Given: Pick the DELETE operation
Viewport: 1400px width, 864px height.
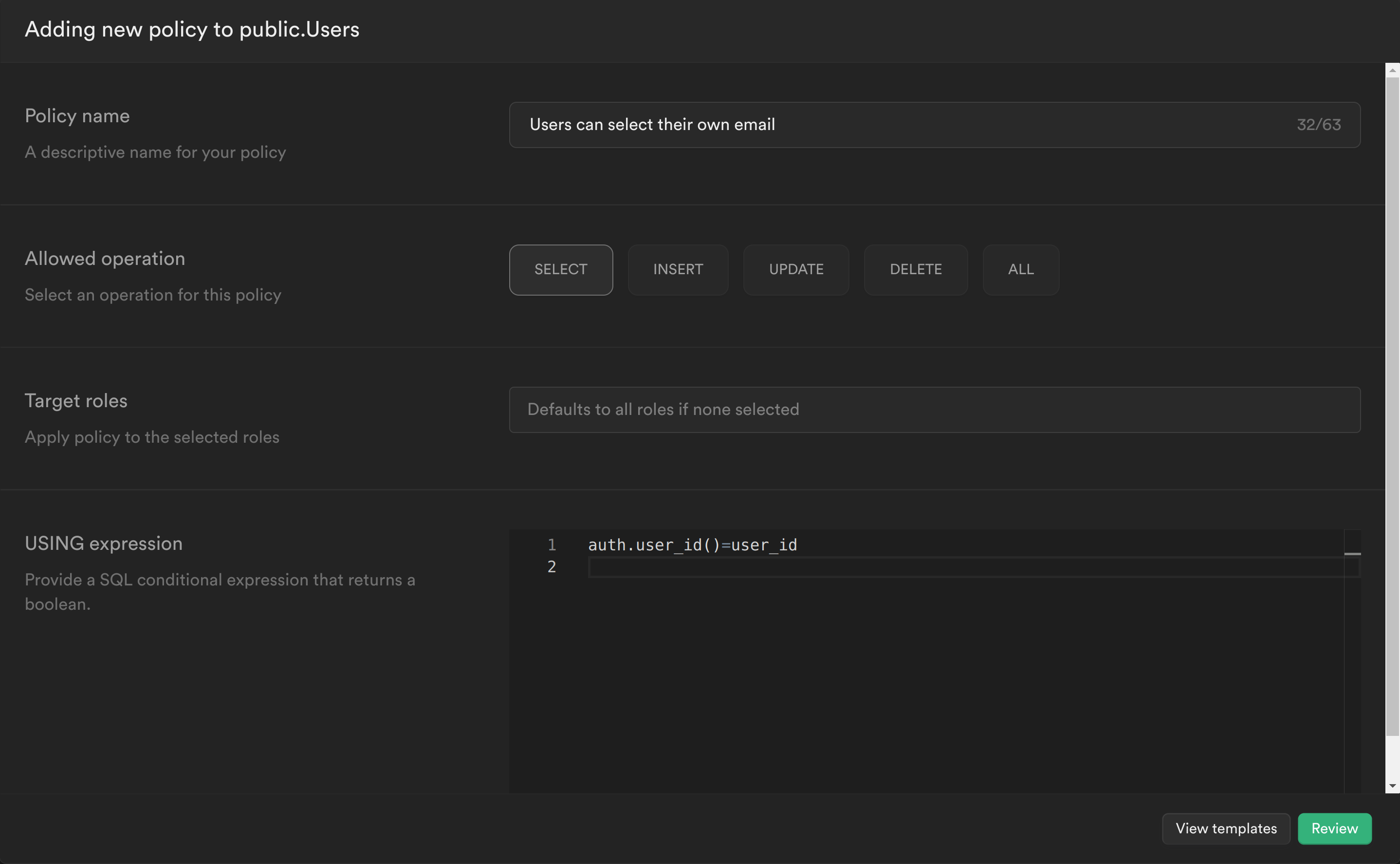Looking at the screenshot, I should tap(915, 270).
